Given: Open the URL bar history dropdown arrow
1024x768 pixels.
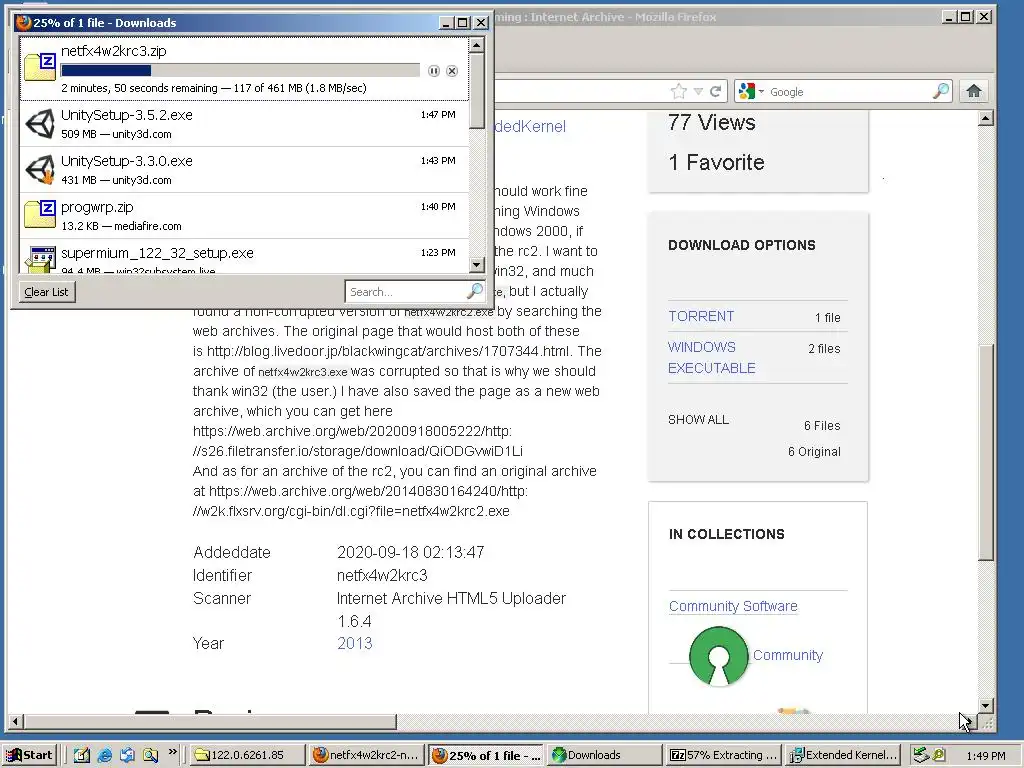Looking at the screenshot, I should tap(698, 91).
